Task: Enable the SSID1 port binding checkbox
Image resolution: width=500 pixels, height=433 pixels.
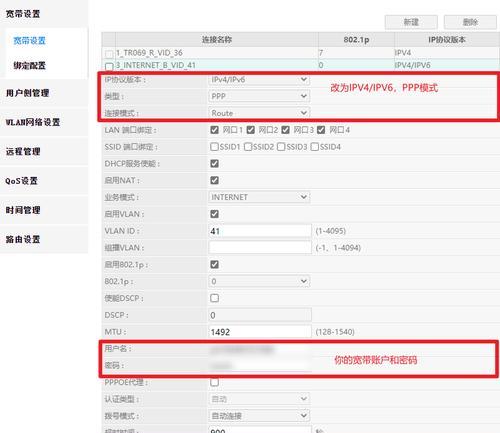Action: (215, 147)
